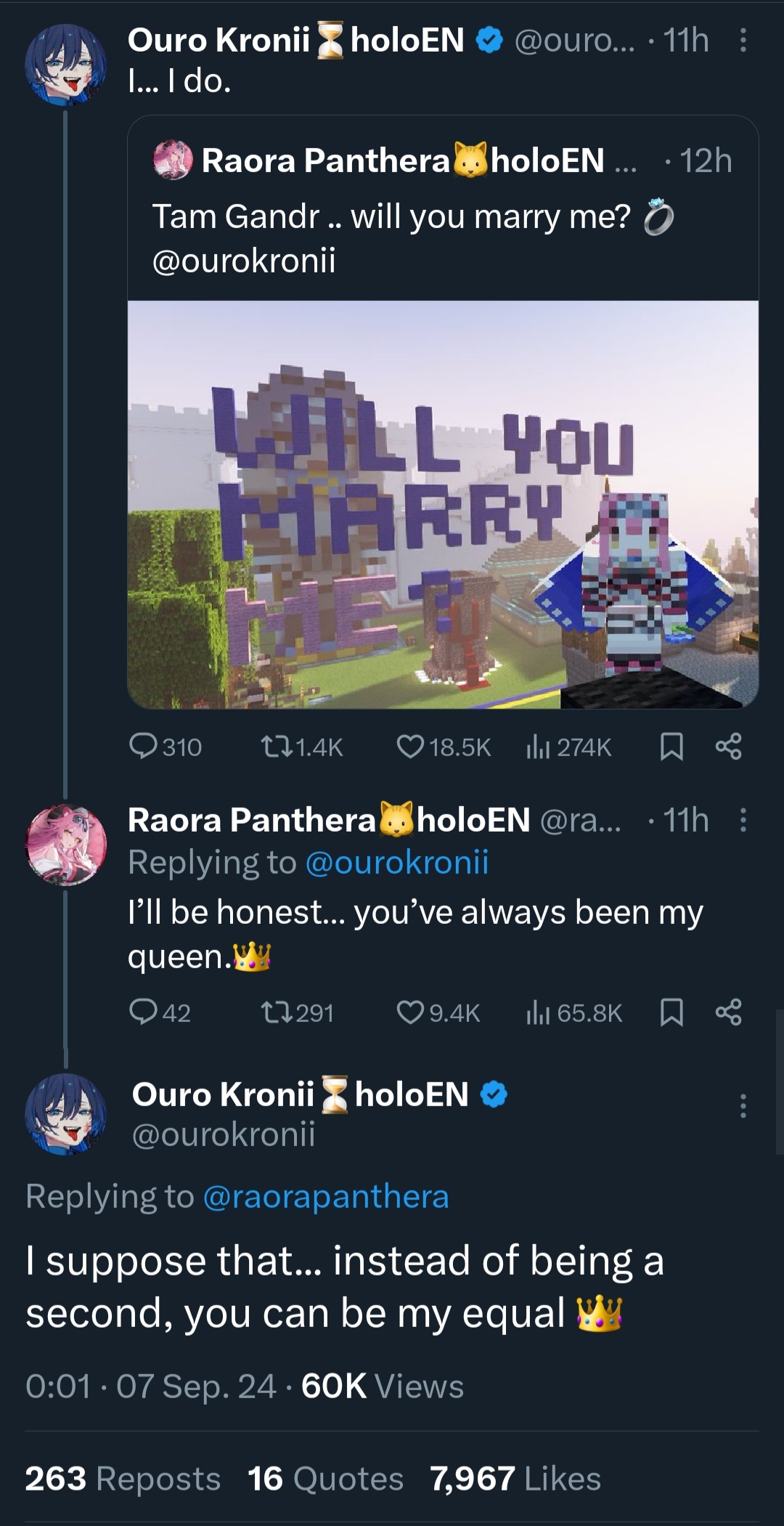Open the @raorapanthera reply-to link
The width and height of the screenshot is (784, 1526).
326,1196
